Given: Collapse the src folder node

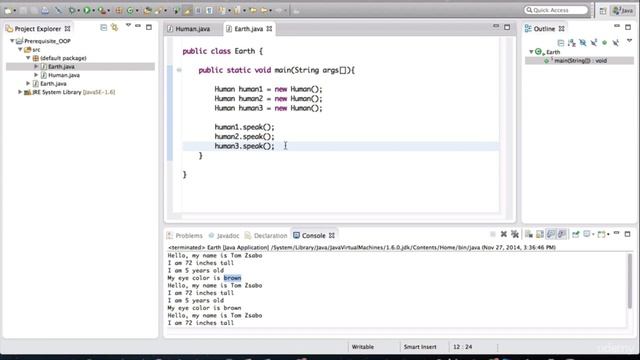Looking at the screenshot, I should 20,49.
